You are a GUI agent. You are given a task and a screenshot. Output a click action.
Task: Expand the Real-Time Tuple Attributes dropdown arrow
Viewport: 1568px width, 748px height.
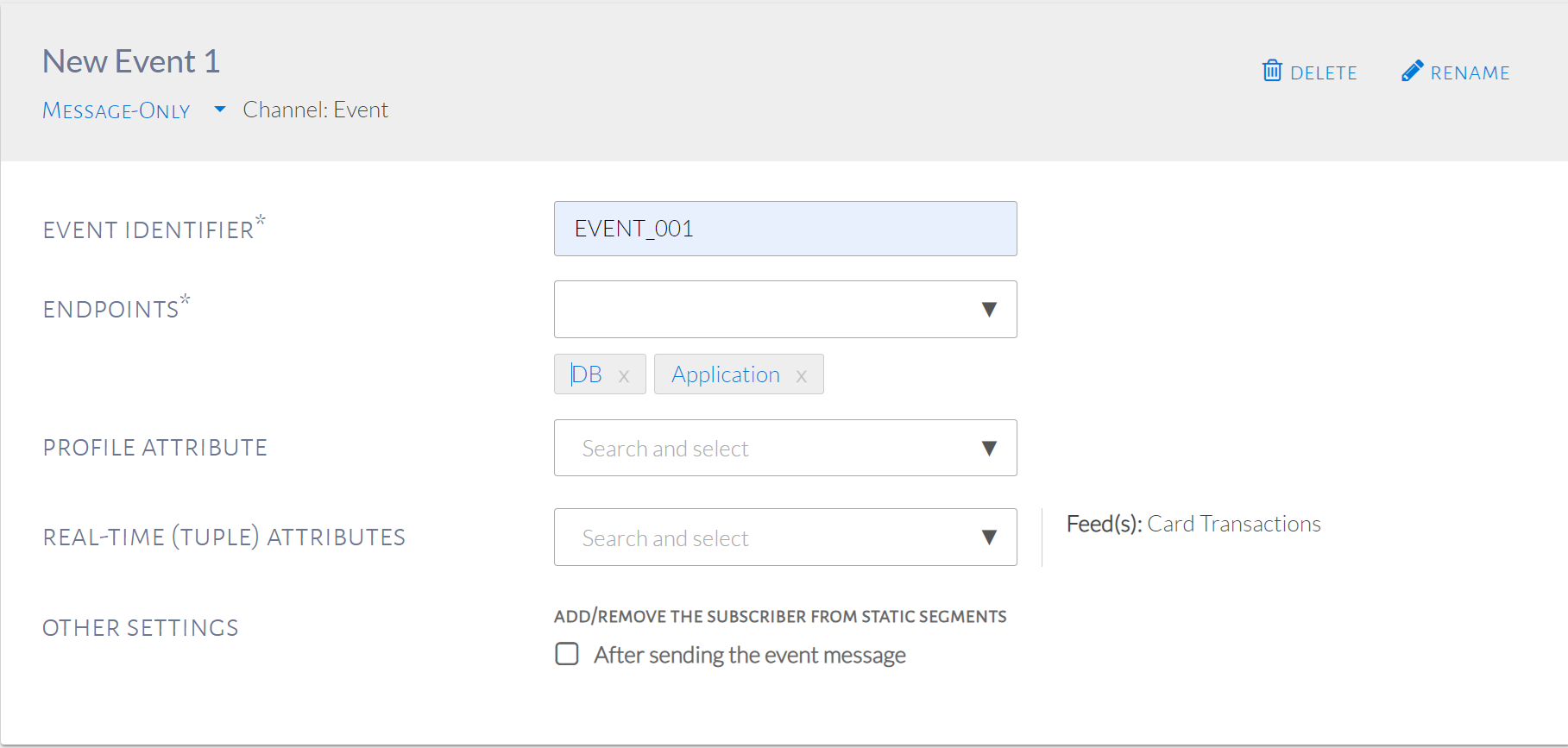point(989,537)
